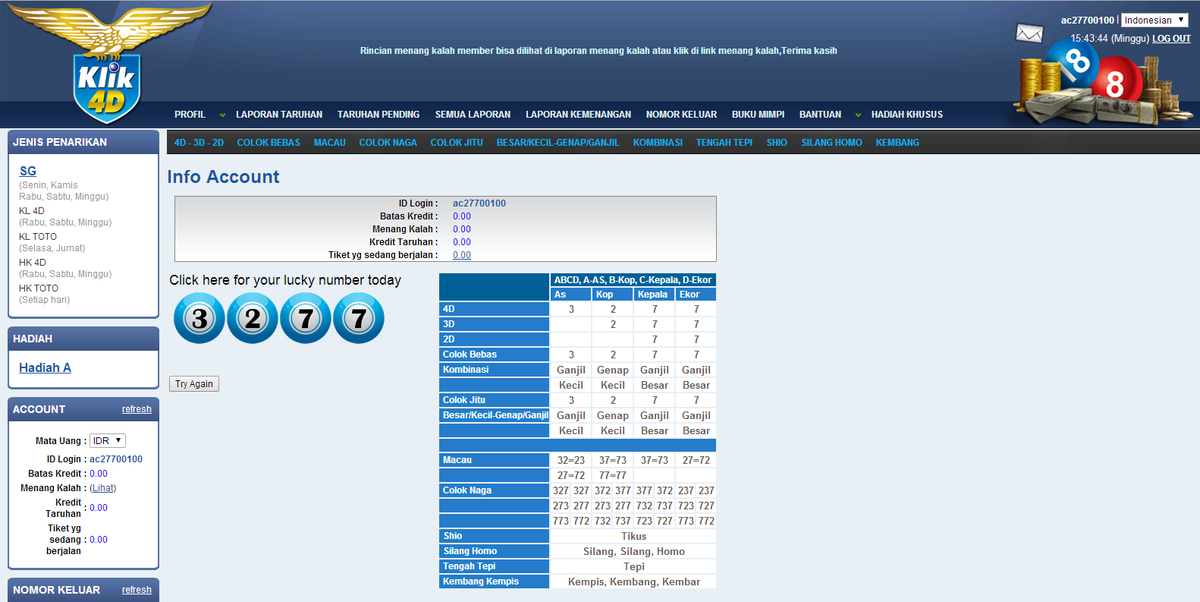Click the 'Kempis, Kembang, Kembar' cell

(x=634, y=581)
